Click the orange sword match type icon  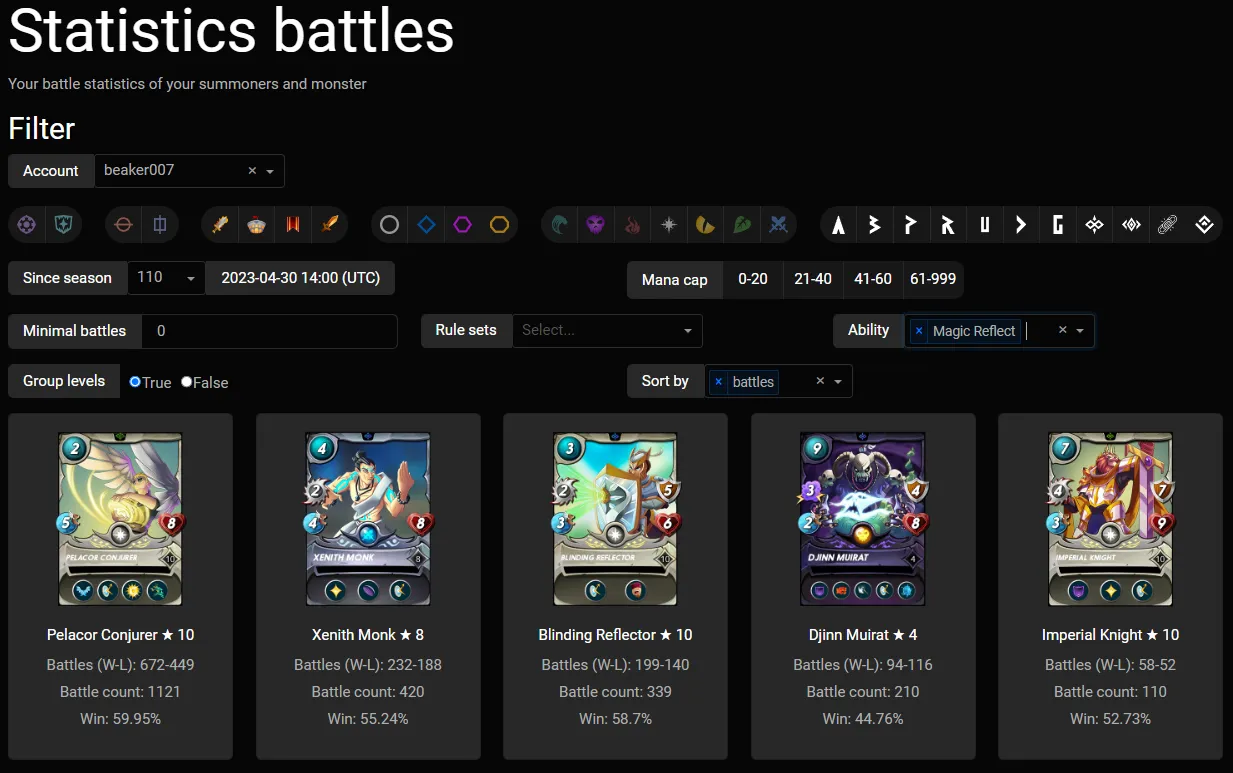[330, 225]
